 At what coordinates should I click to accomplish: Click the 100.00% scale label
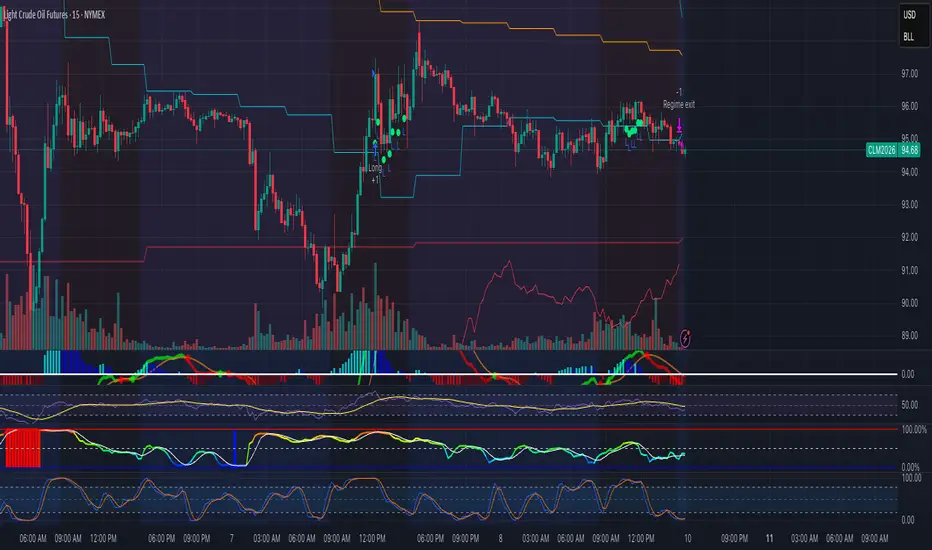pos(914,429)
